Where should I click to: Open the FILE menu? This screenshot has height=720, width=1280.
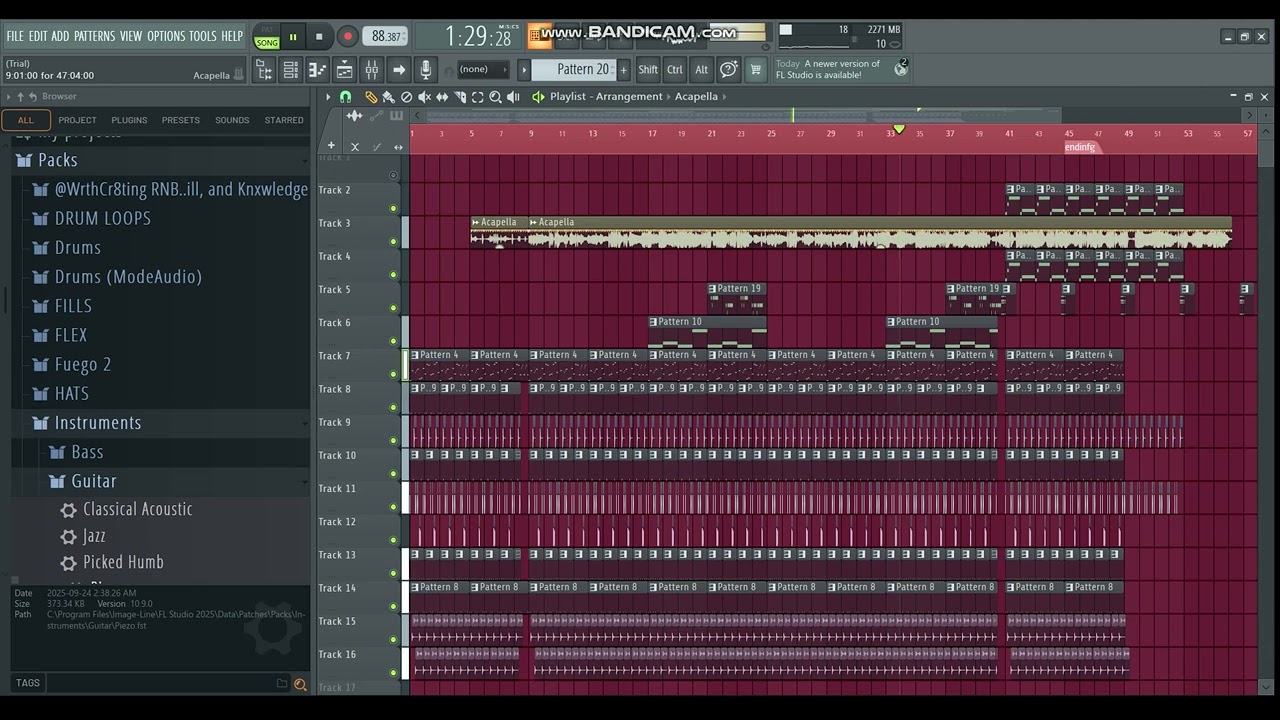[x=15, y=36]
